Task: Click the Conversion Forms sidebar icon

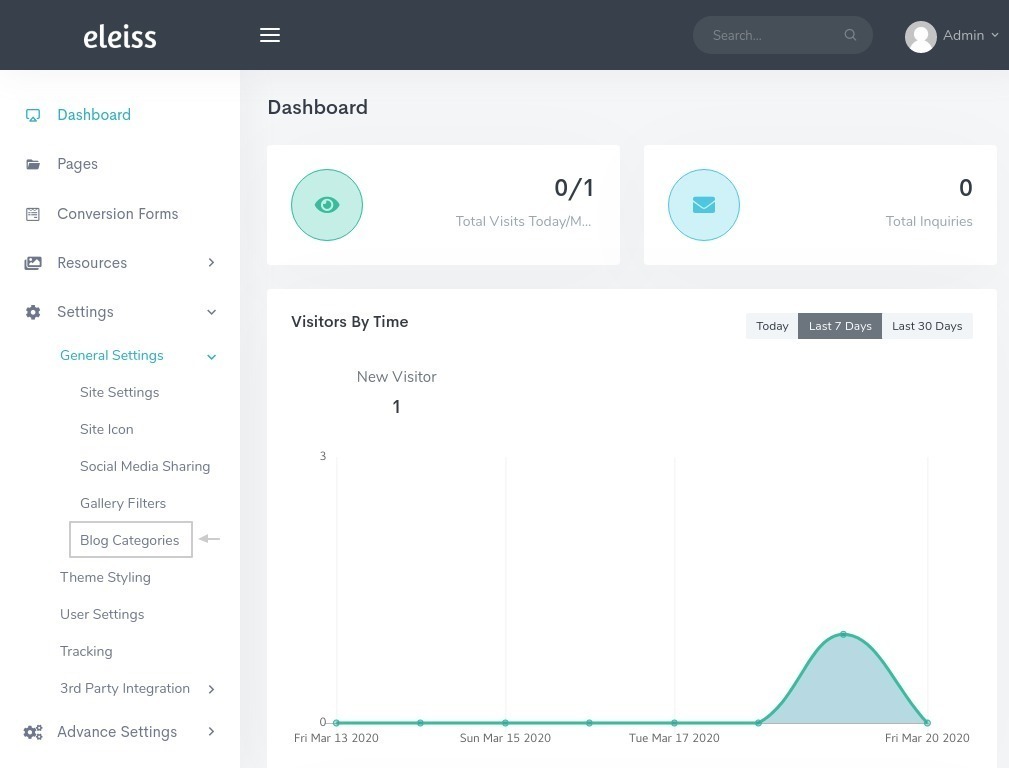Action: [33, 214]
